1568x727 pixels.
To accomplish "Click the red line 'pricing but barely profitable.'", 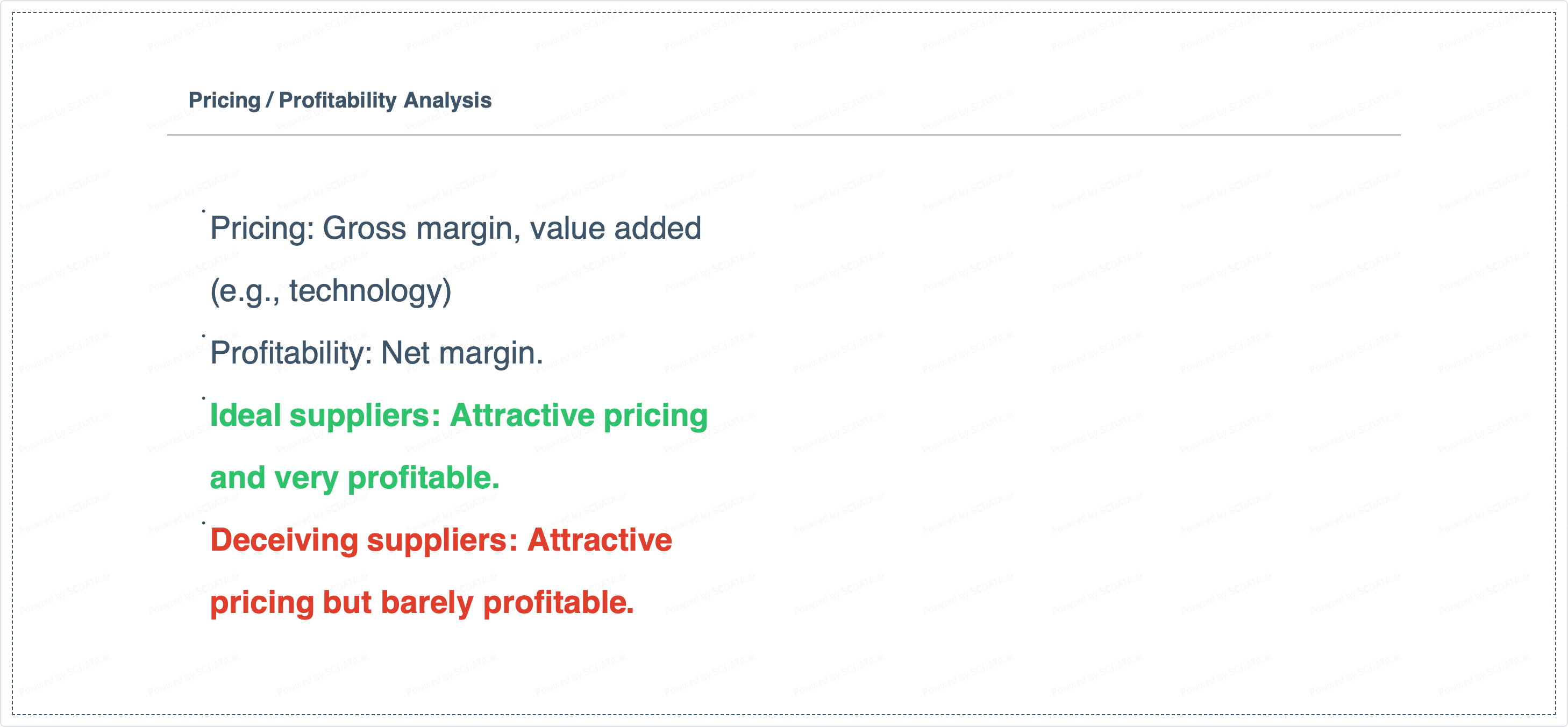I will (422, 603).
